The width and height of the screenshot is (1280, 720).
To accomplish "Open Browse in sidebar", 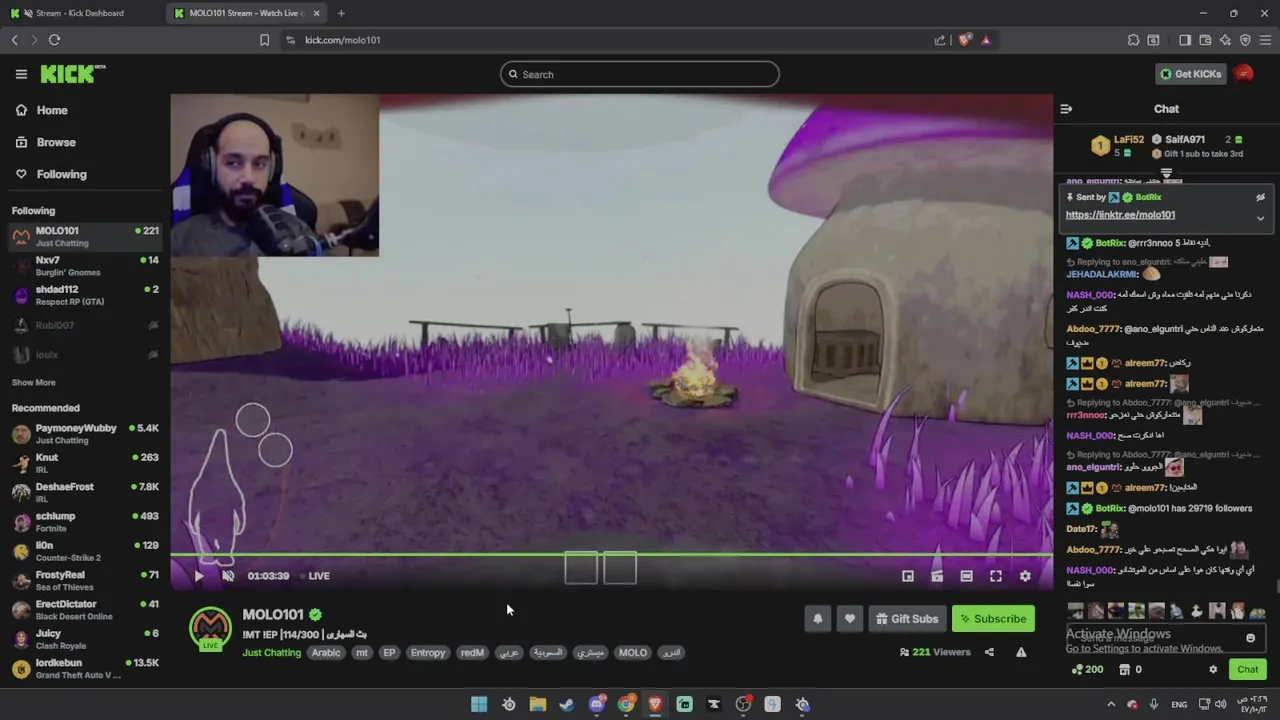I will 46,142.
